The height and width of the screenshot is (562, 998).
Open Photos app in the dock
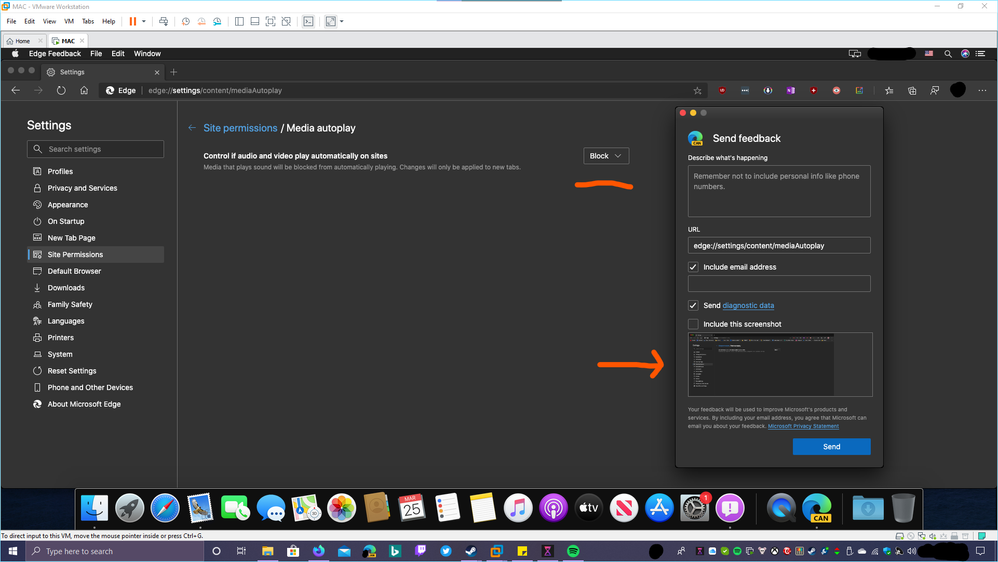coord(341,508)
